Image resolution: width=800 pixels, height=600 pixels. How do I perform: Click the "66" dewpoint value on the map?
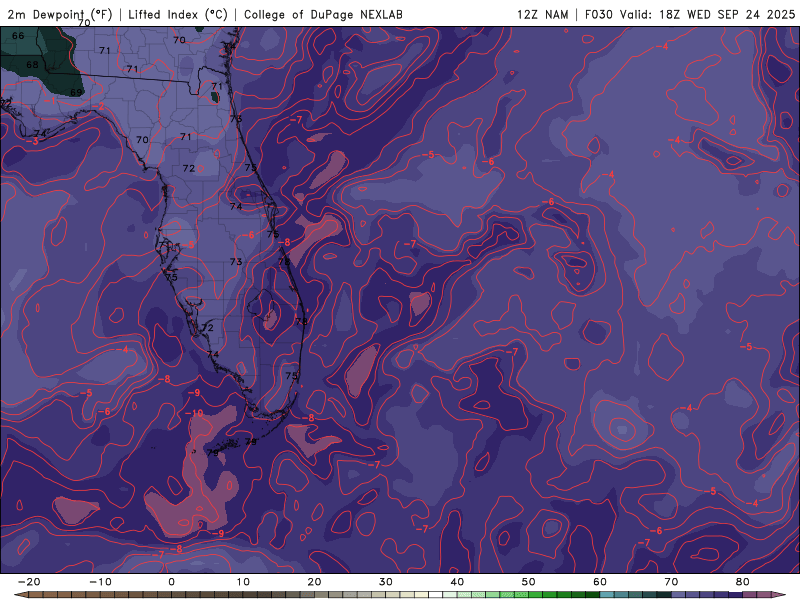point(18,36)
